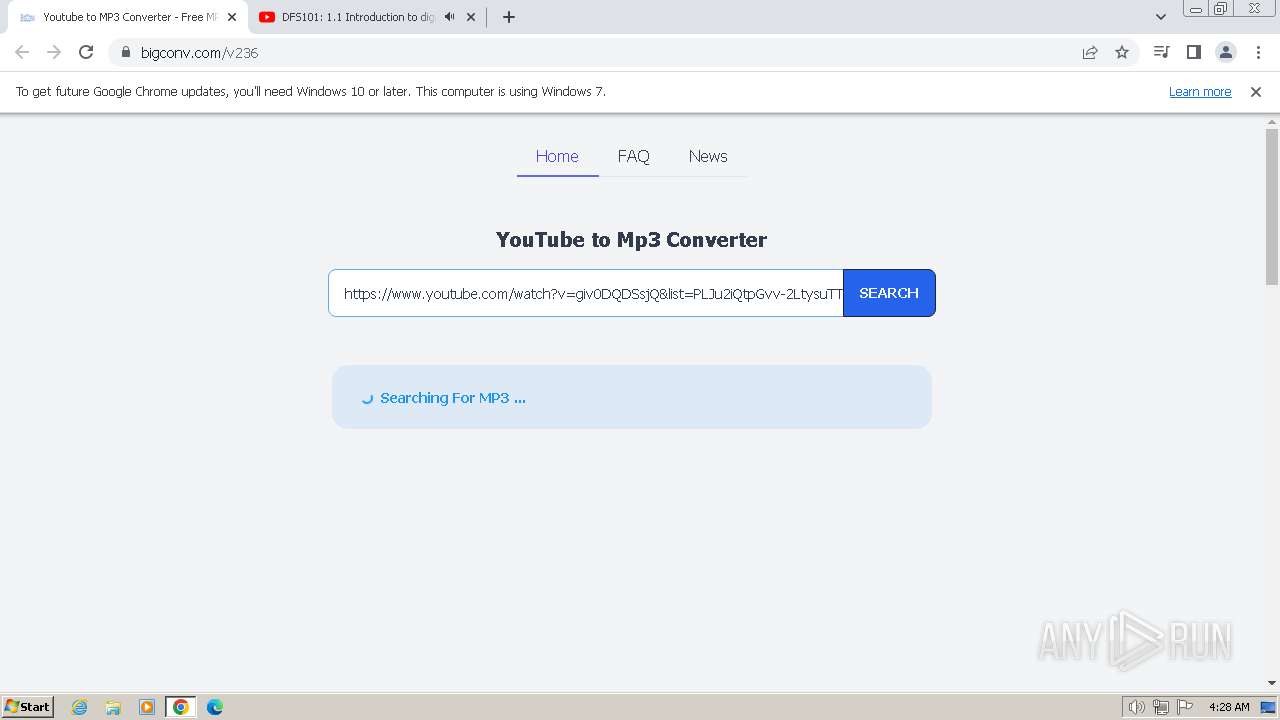Viewport: 1280px width, 720px height.
Task: Open the News page
Action: pos(708,156)
